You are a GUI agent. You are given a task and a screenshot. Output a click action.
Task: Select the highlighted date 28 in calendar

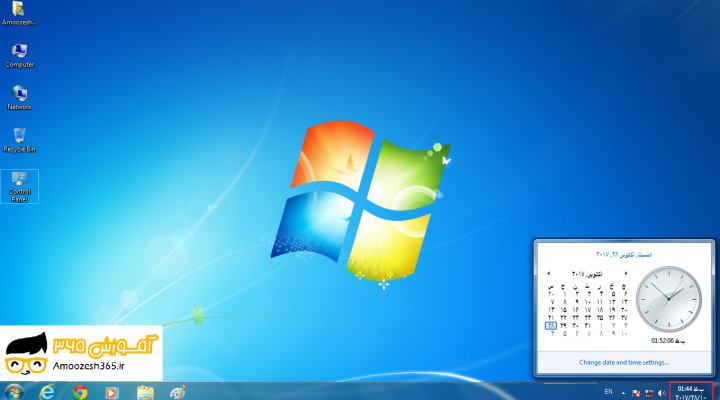click(551, 326)
